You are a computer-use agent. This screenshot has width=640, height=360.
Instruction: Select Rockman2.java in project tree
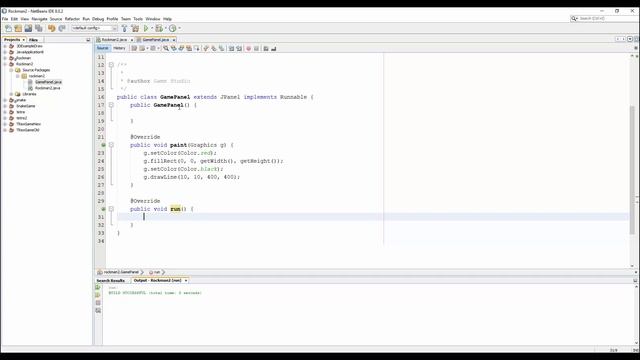click(x=47, y=88)
